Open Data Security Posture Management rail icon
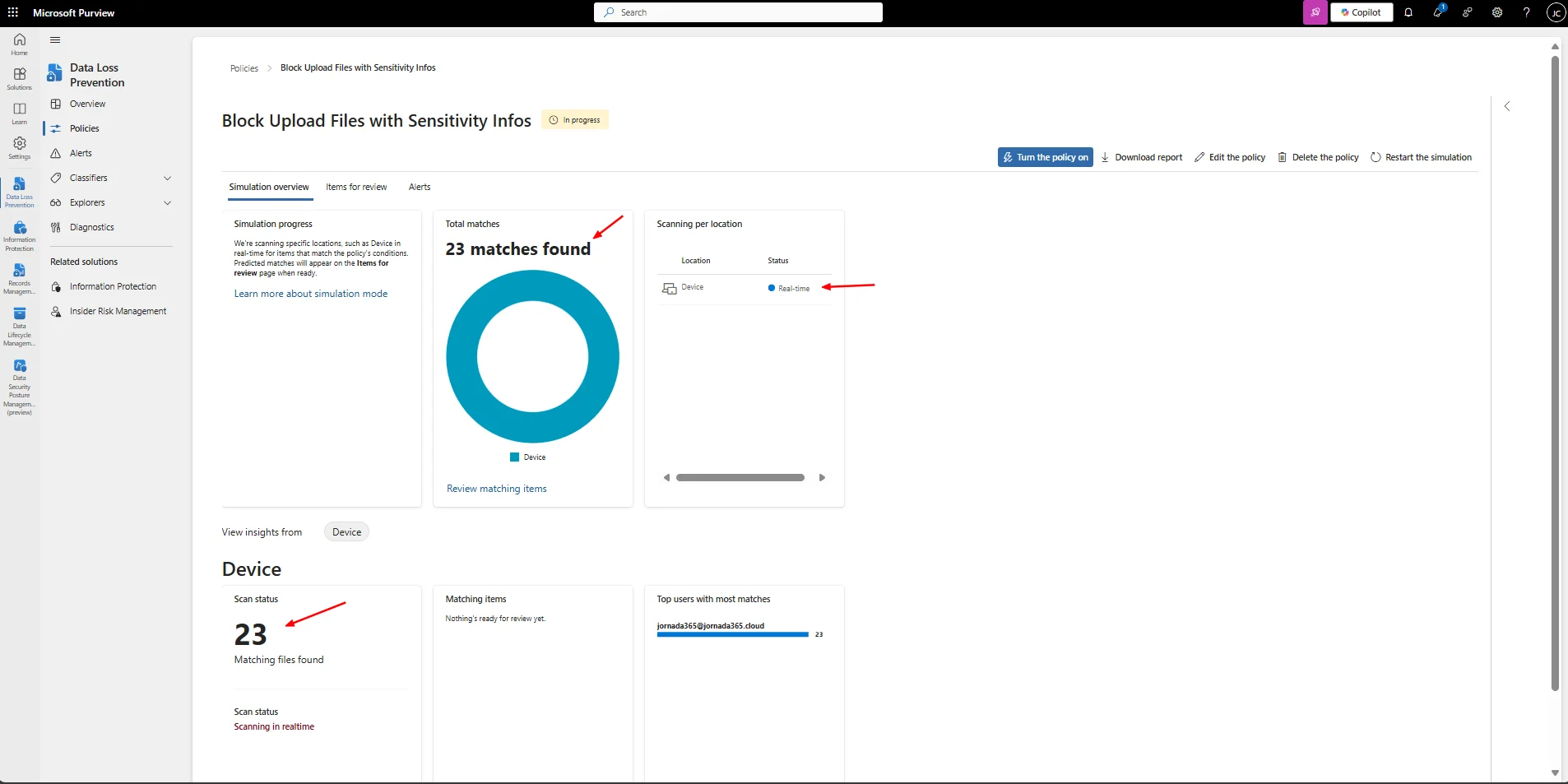 (x=20, y=387)
